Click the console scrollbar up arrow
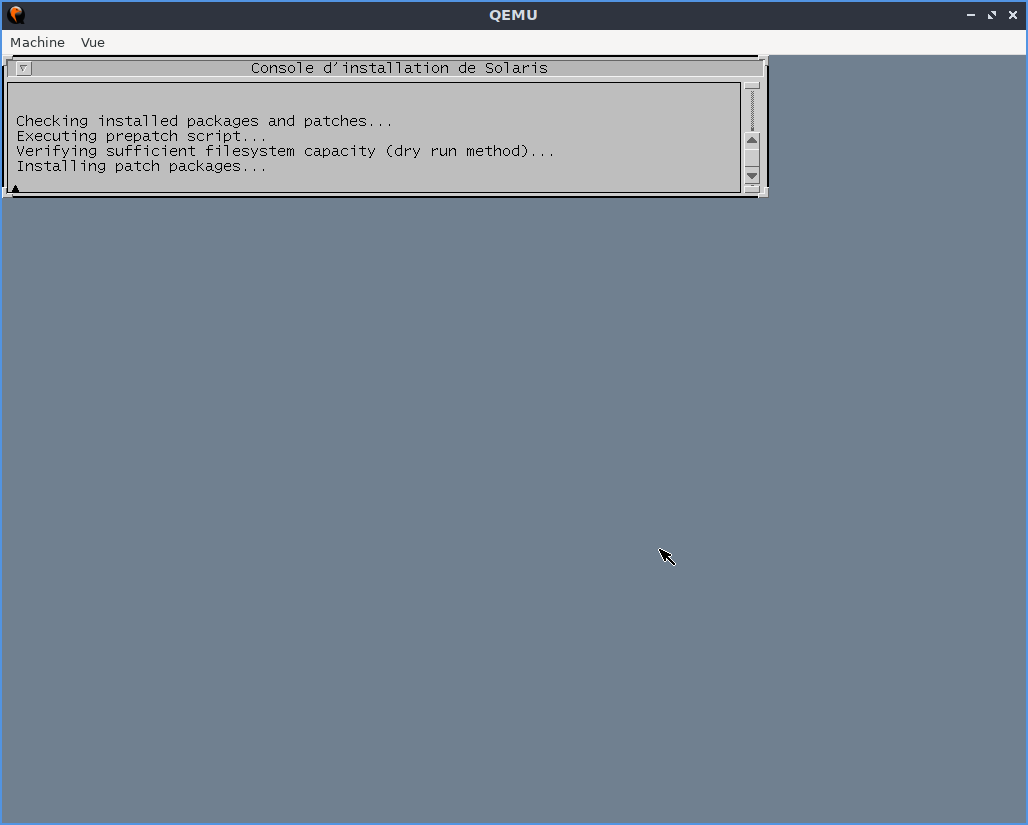The width and height of the screenshot is (1028, 825). coord(752,140)
